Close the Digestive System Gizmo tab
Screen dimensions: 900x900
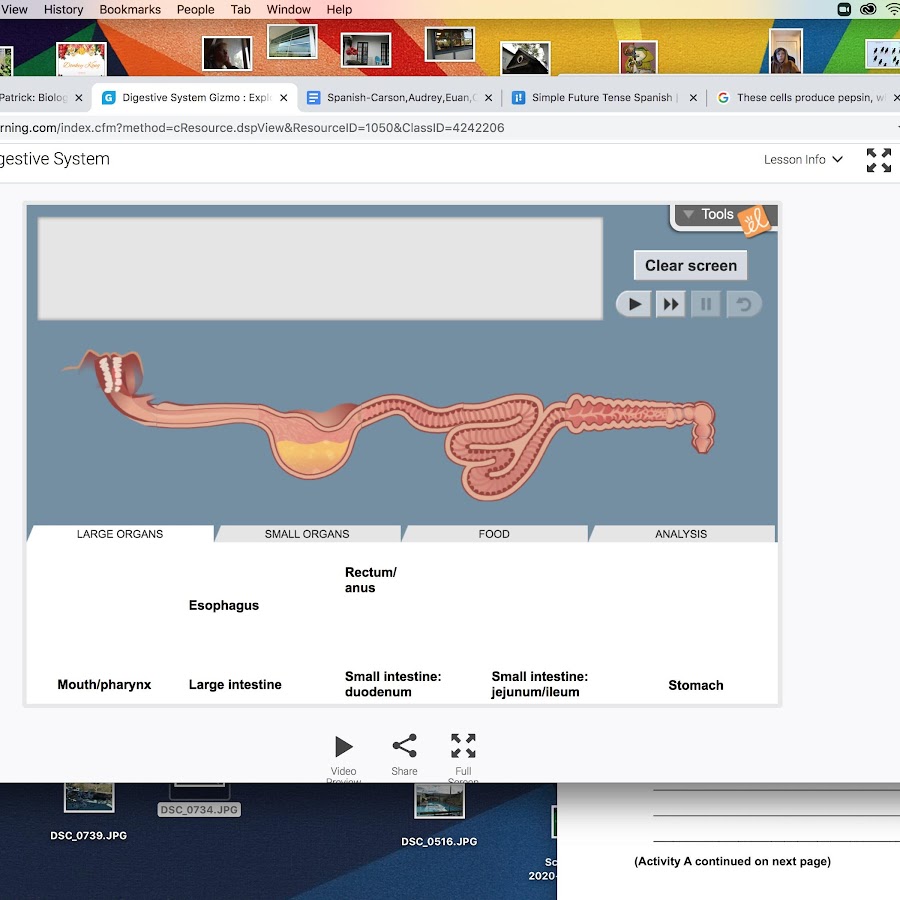(x=284, y=98)
